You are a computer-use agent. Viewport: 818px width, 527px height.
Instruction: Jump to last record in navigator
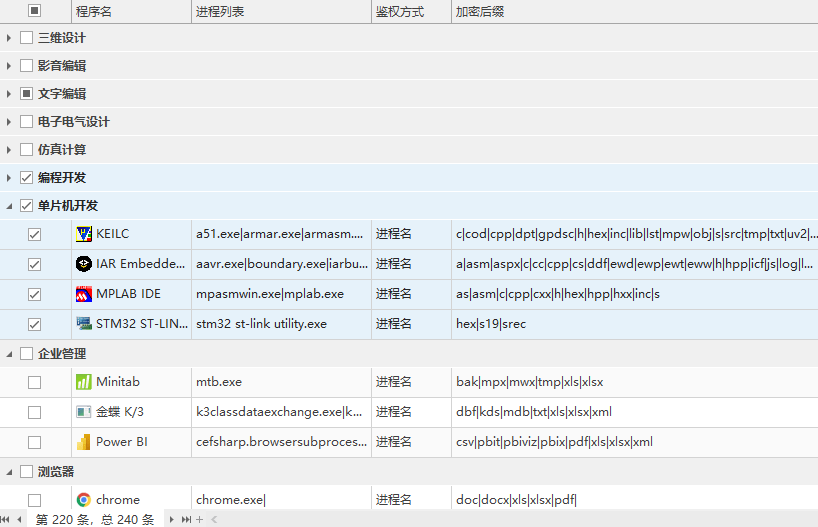[186, 519]
